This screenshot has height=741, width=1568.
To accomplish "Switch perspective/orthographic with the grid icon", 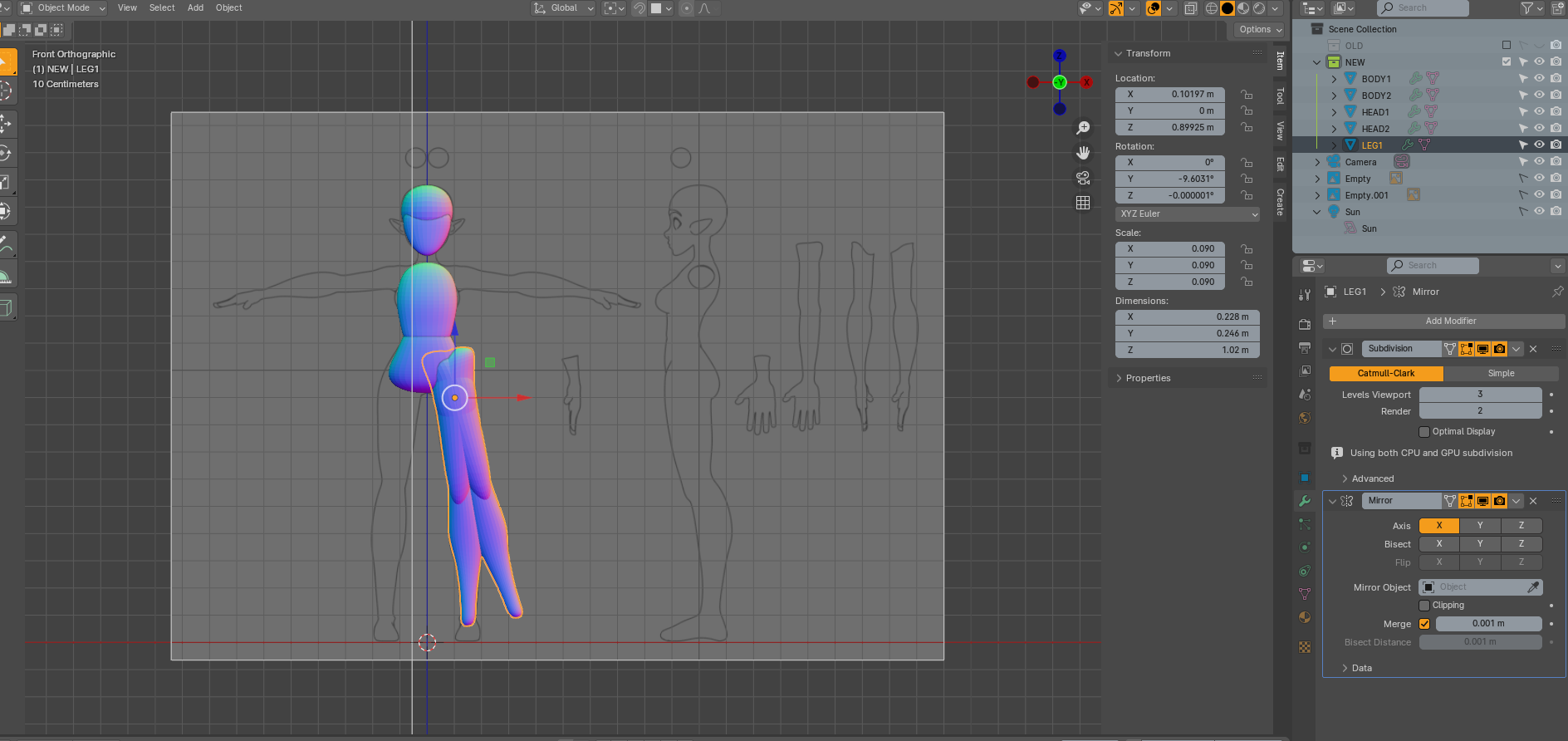I will 1083,203.
